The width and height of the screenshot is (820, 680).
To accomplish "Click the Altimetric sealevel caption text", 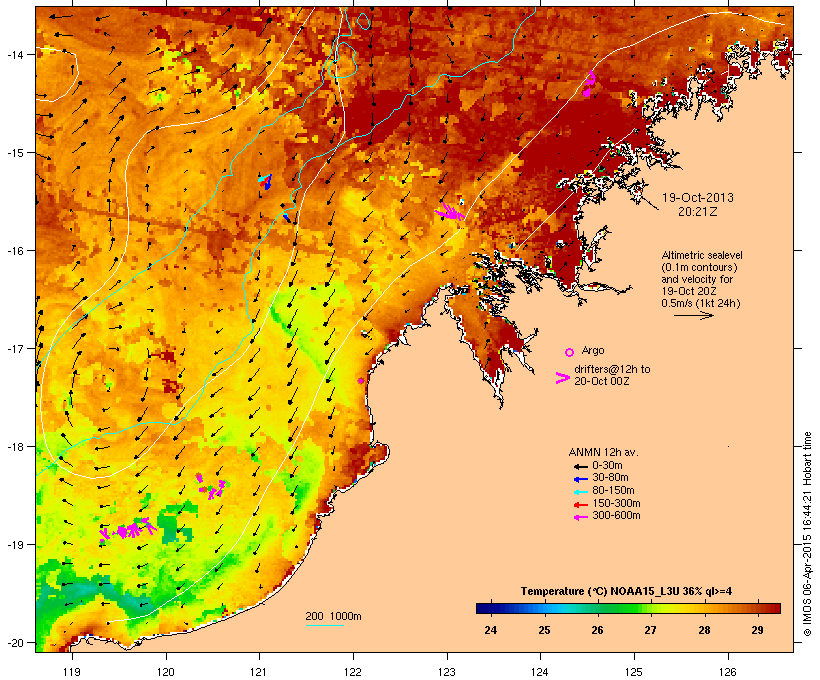I will pyautogui.click(x=702, y=255).
